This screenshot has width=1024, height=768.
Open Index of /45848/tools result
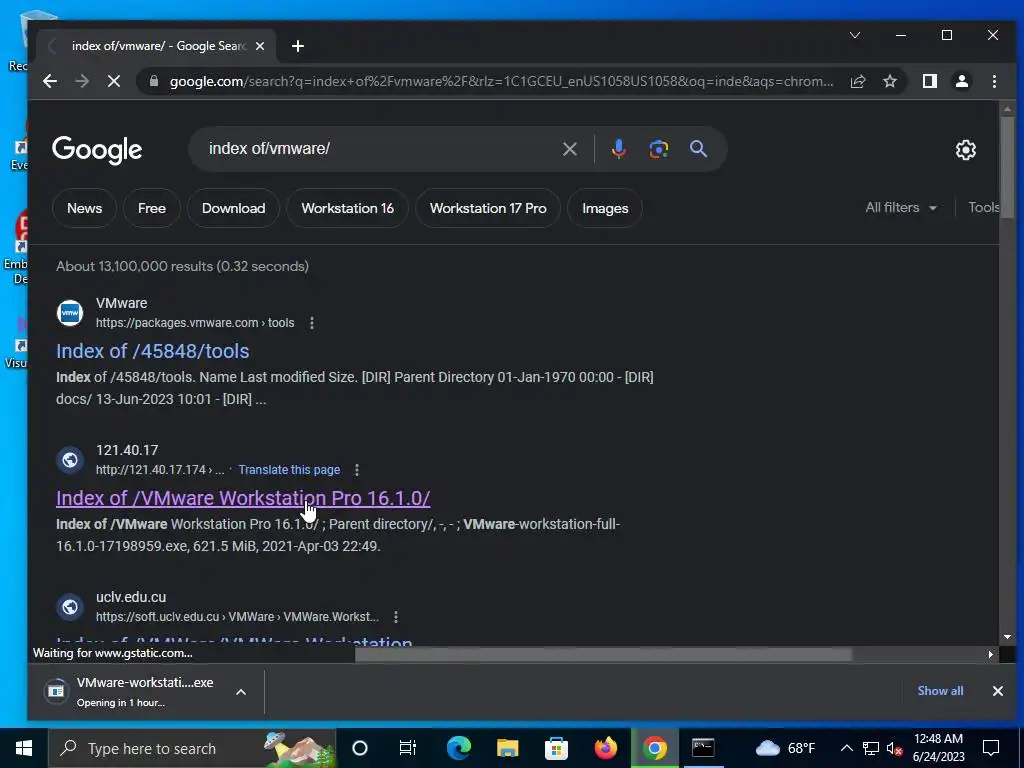pyautogui.click(x=152, y=351)
